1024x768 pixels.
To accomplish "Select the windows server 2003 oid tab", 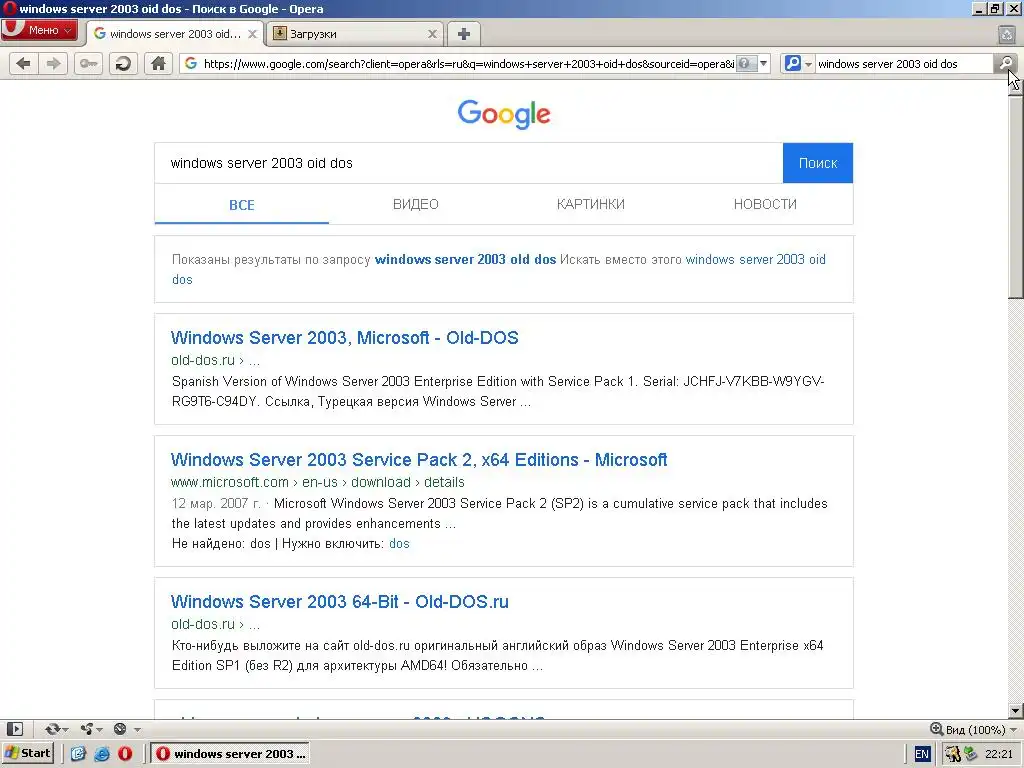I will 175,34.
